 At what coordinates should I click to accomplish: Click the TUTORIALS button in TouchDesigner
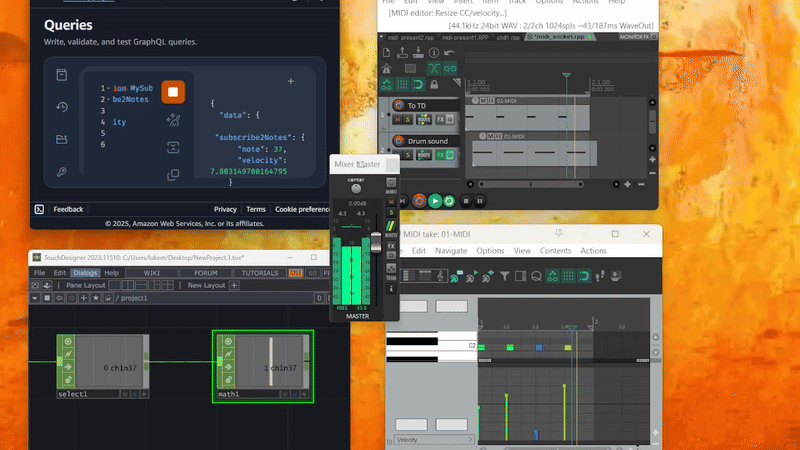[260, 273]
